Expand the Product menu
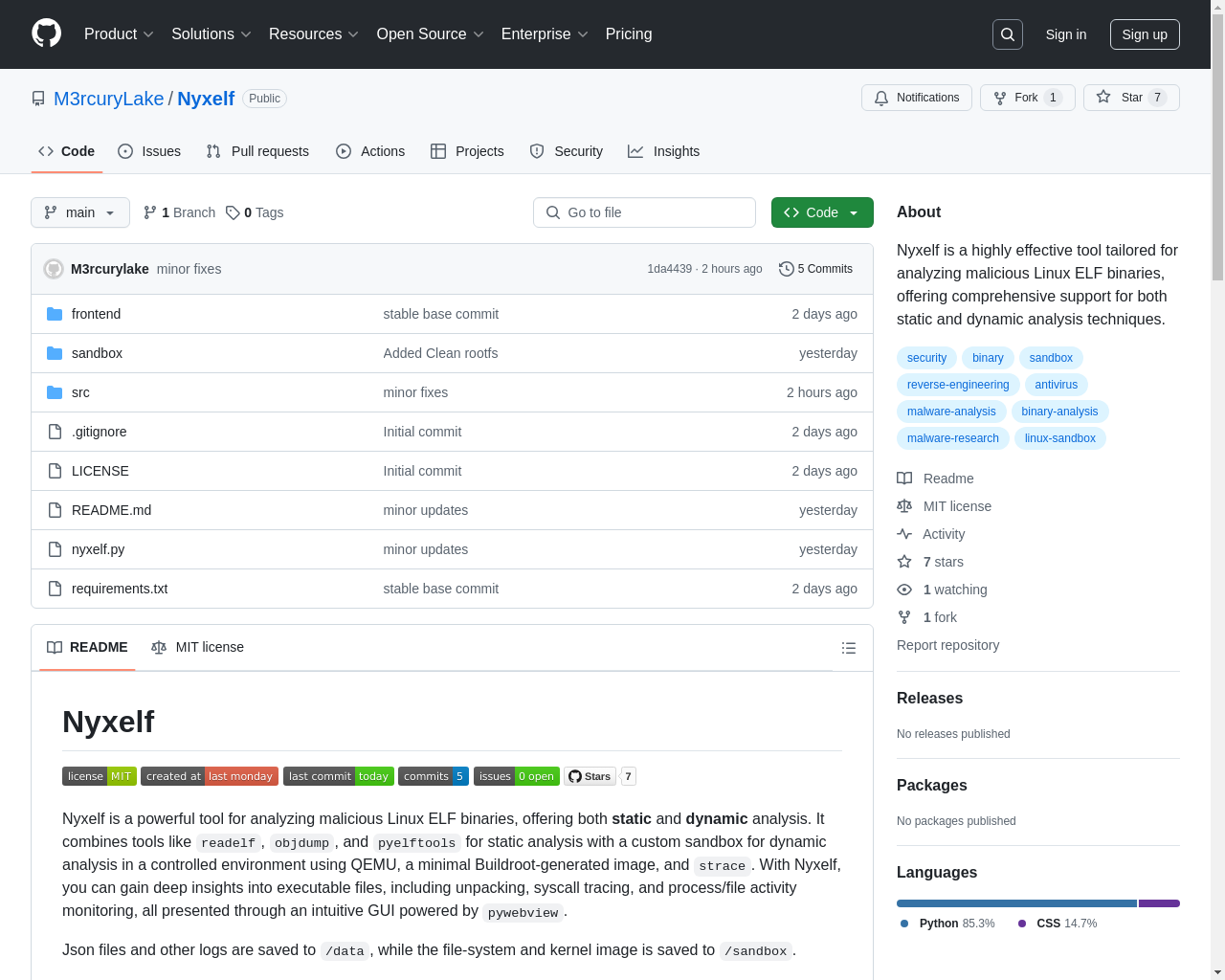 tap(119, 34)
